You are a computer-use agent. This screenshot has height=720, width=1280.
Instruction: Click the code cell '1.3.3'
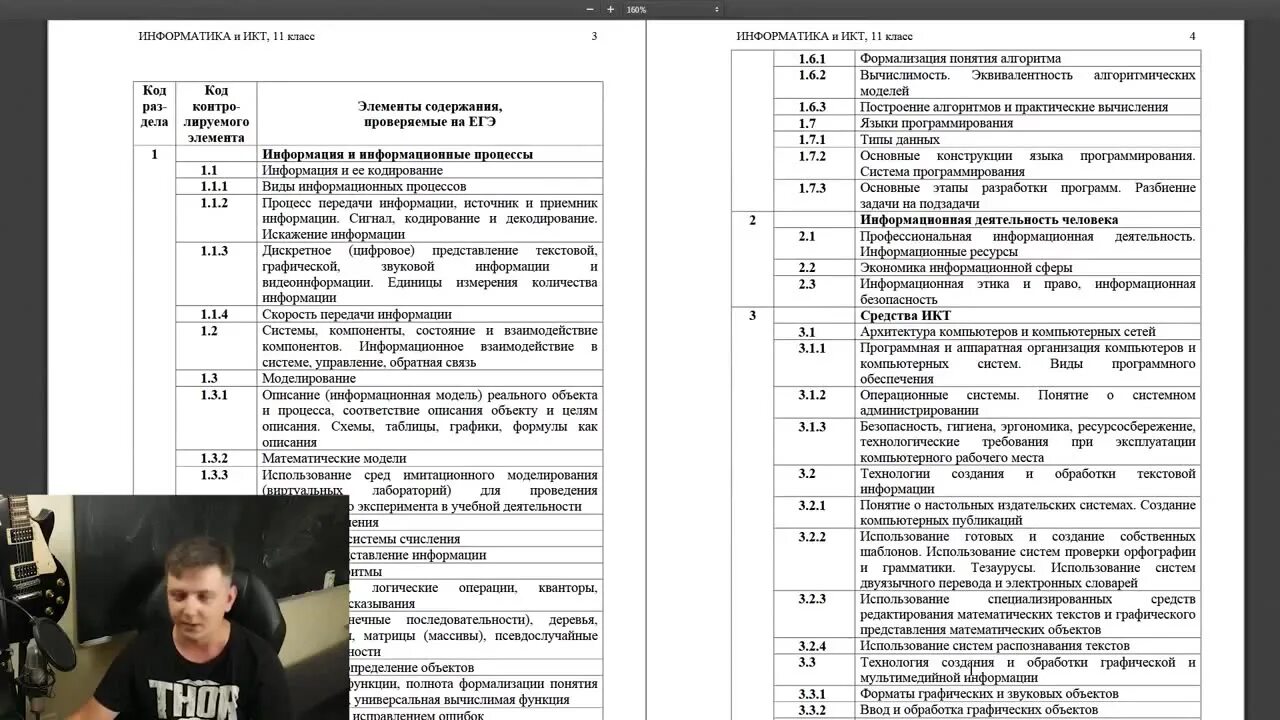click(215, 474)
